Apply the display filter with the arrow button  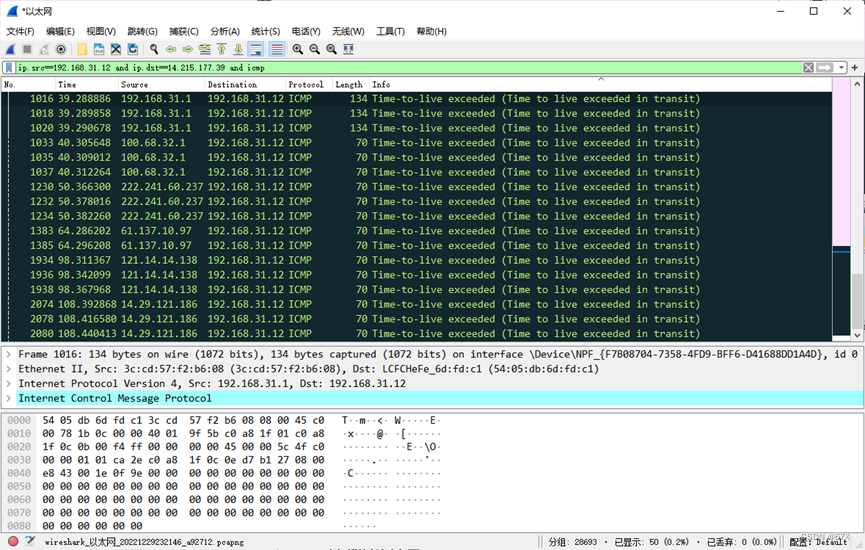(x=825, y=68)
